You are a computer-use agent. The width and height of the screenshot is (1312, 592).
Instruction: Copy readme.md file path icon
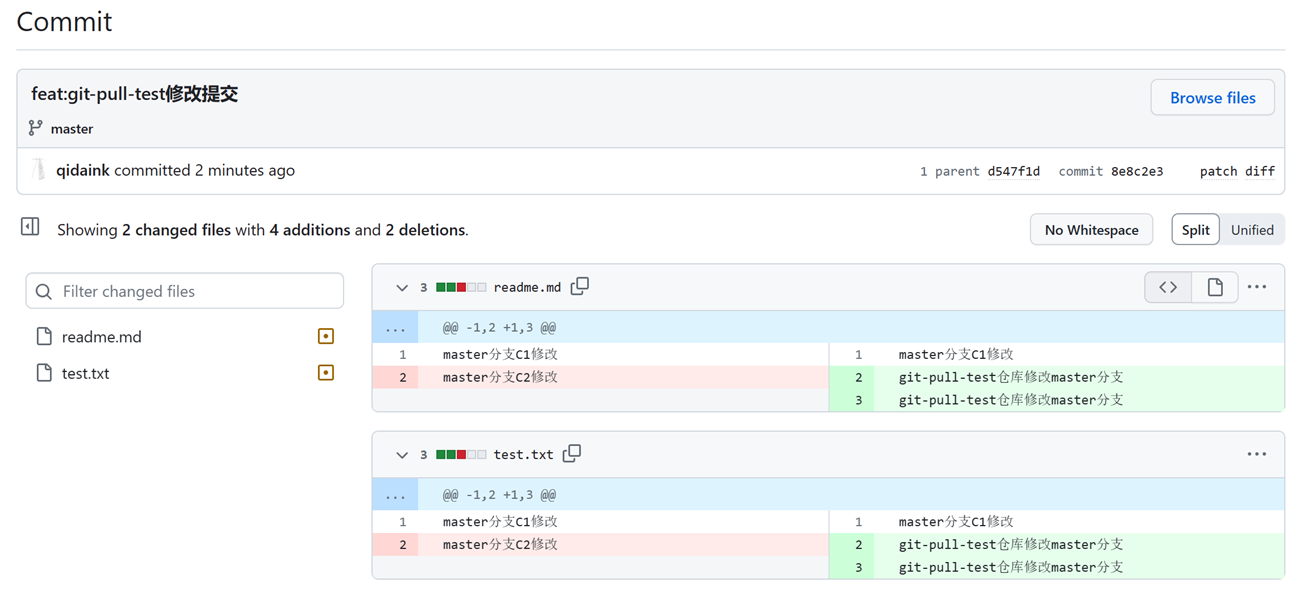pos(580,287)
